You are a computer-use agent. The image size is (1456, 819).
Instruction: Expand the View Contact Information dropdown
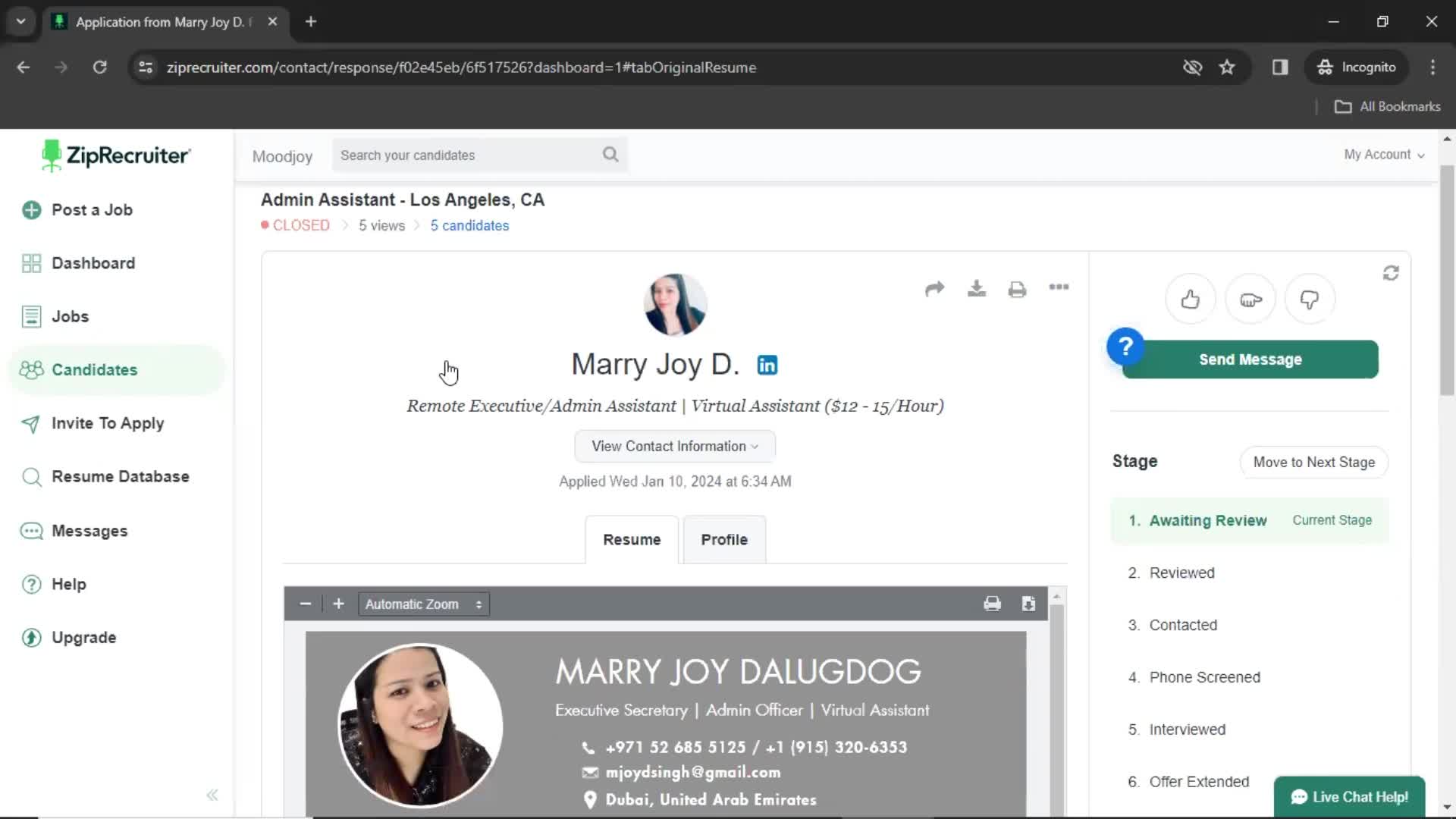click(675, 446)
